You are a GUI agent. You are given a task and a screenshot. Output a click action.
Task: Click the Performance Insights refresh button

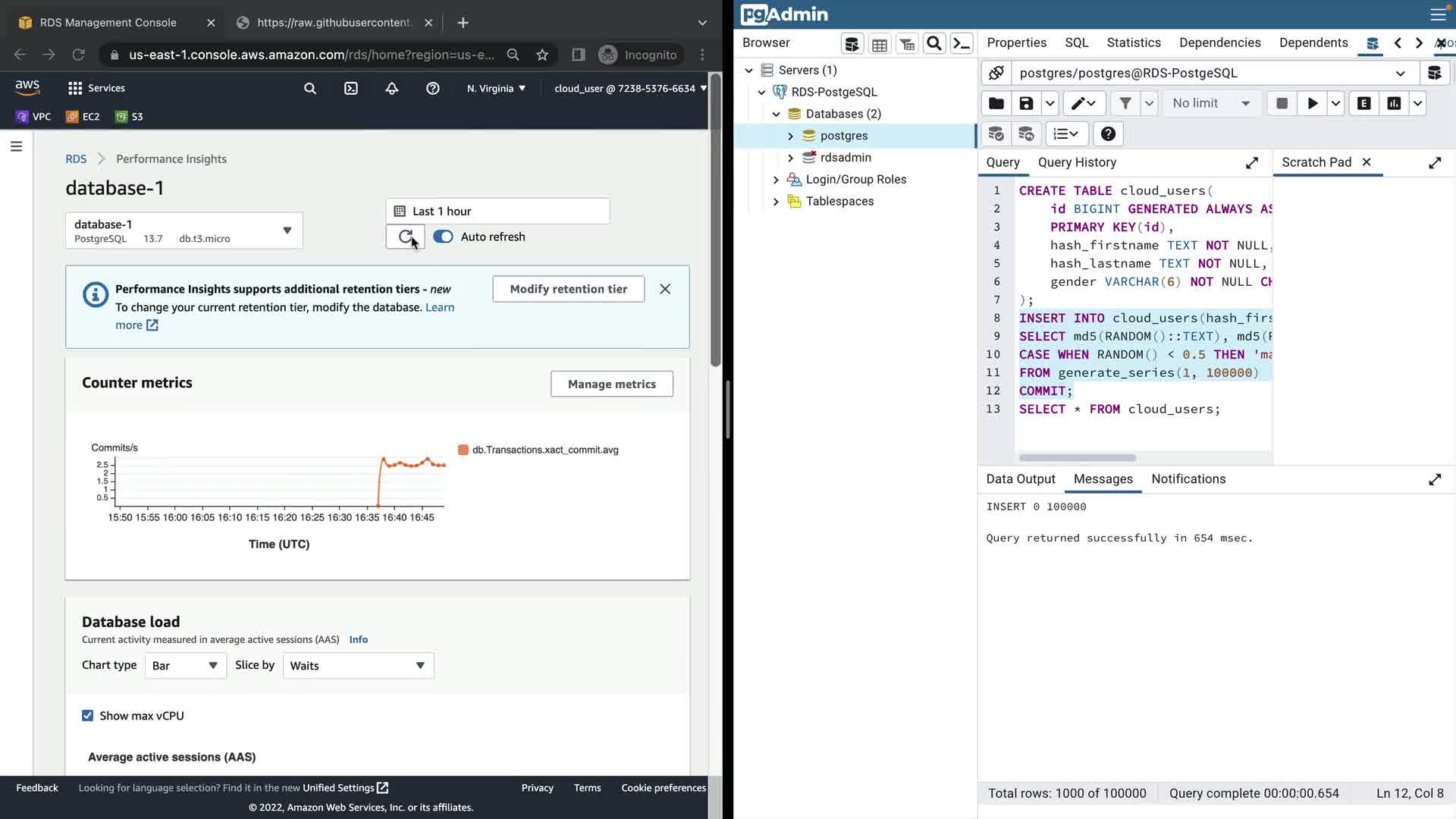click(x=406, y=237)
